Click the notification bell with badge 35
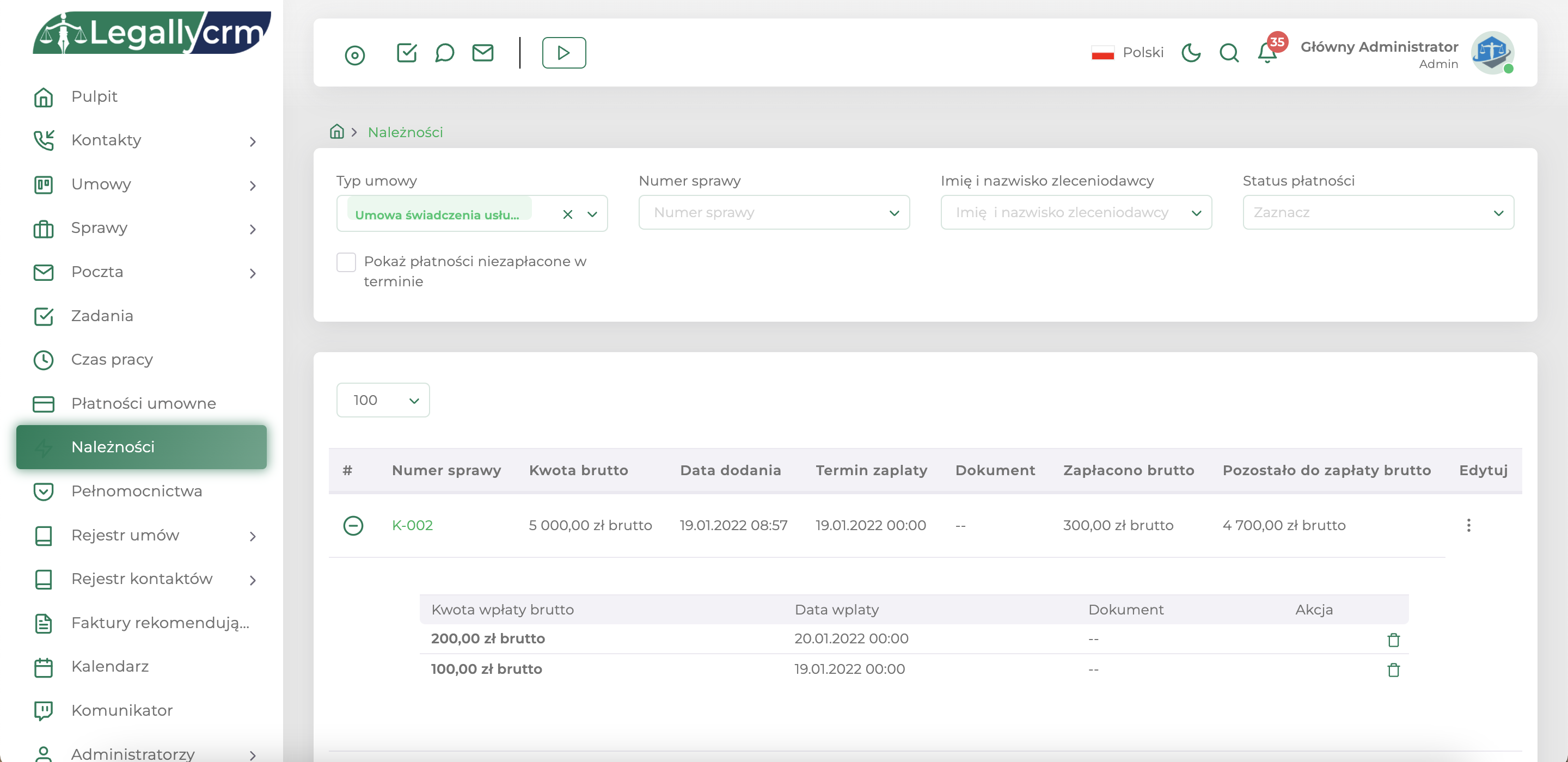Screen dimensions: 1568x762 tap(1267, 53)
